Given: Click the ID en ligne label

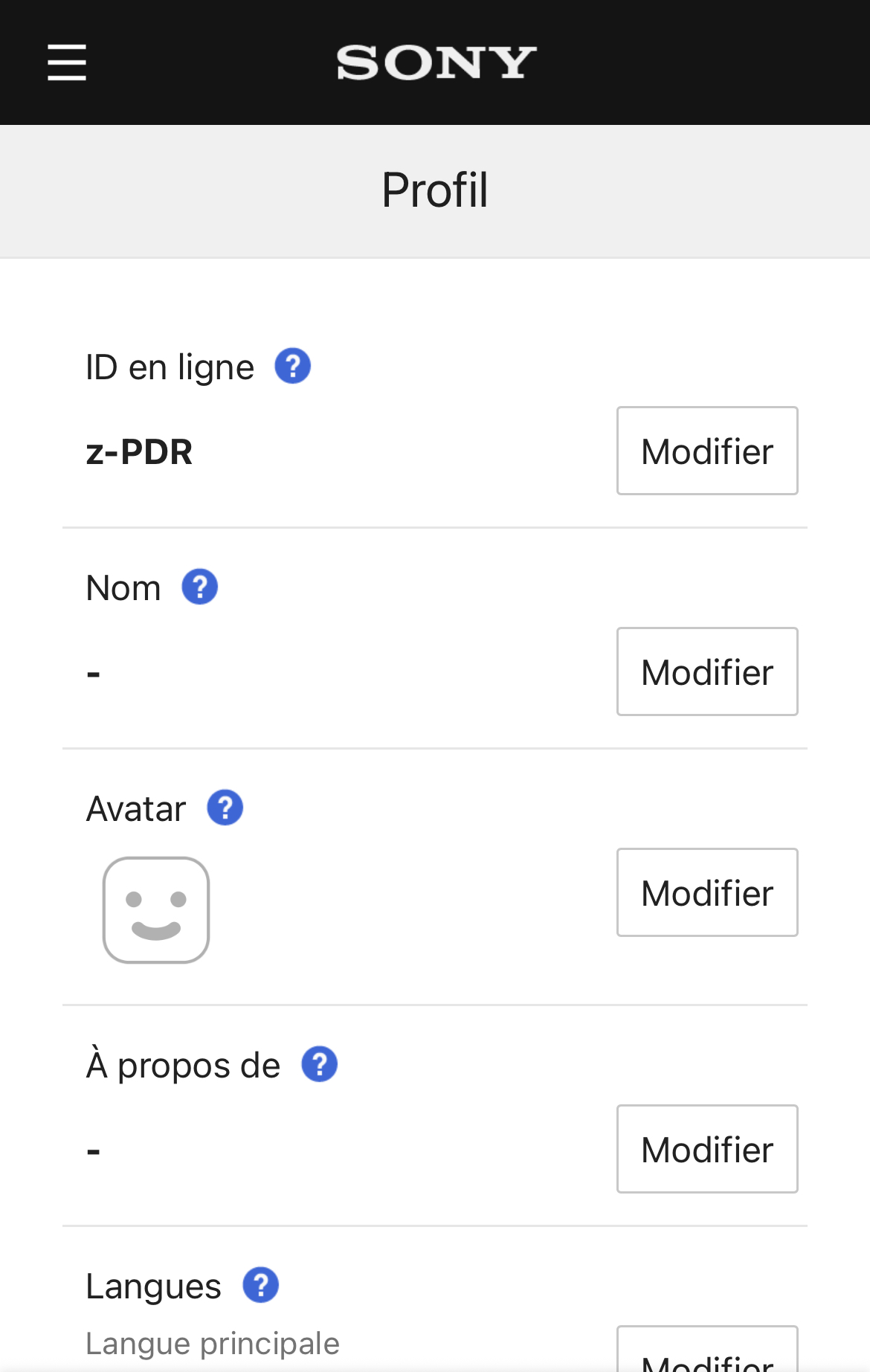Looking at the screenshot, I should tap(170, 367).
